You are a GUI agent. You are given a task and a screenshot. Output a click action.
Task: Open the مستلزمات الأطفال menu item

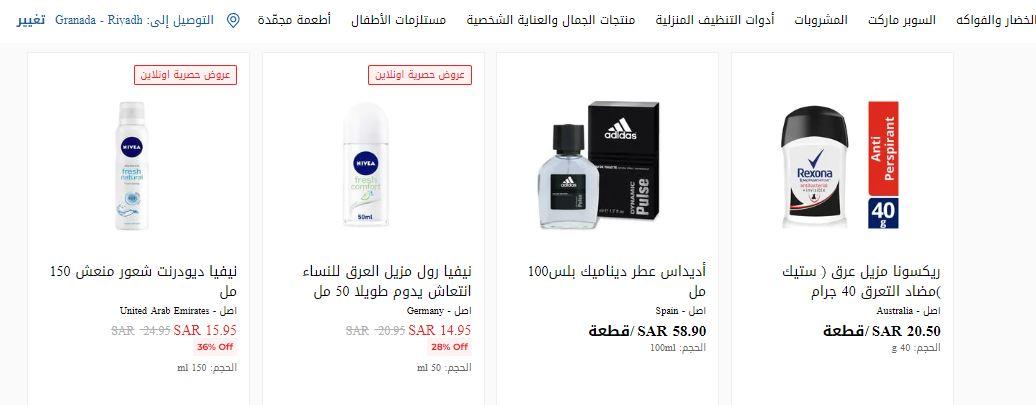[x=398, y=20]
